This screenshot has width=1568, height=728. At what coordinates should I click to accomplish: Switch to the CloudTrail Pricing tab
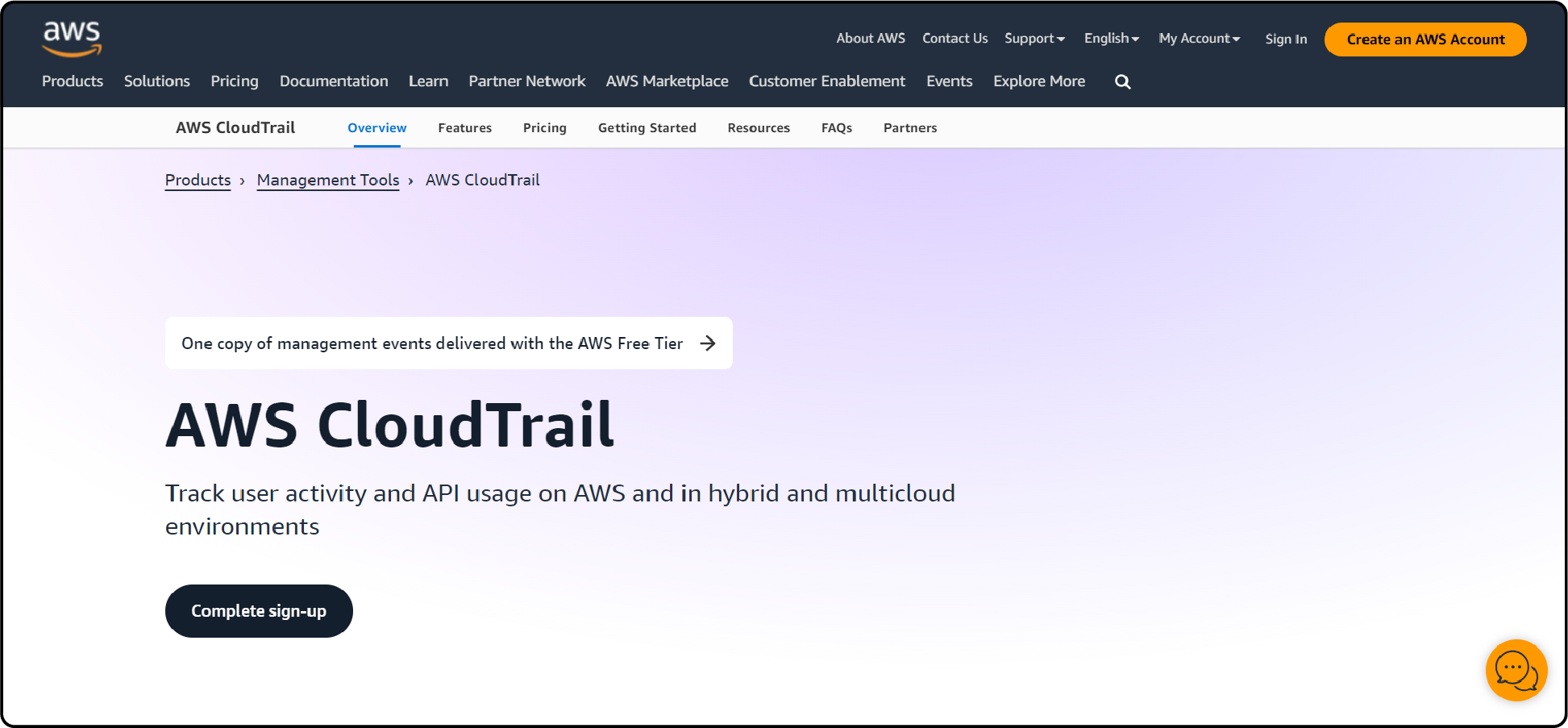coord(545,128)
